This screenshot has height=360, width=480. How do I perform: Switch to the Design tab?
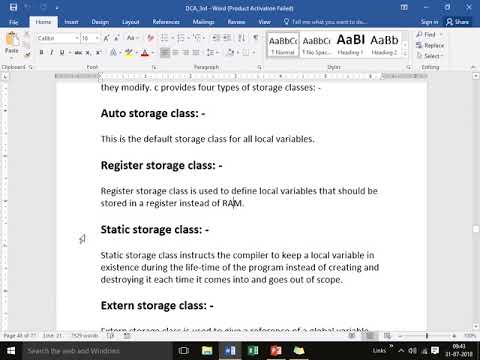pos(100,22)
